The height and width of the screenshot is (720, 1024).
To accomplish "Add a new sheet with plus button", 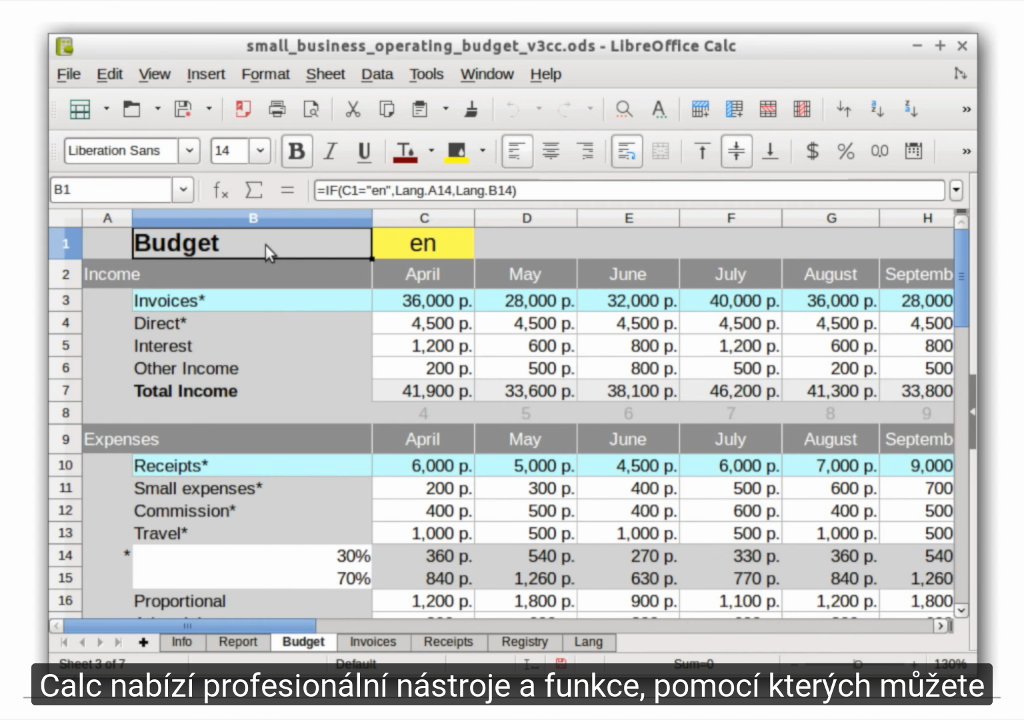I will click(144, 643).
